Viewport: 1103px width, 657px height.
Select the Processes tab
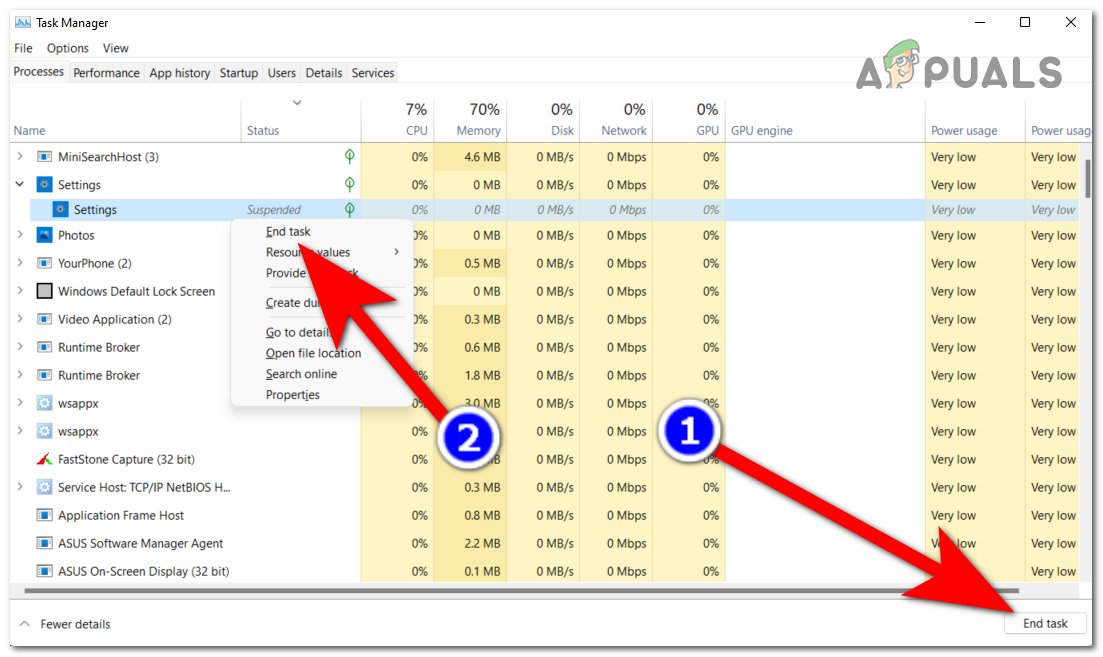[x=39, y=72]
